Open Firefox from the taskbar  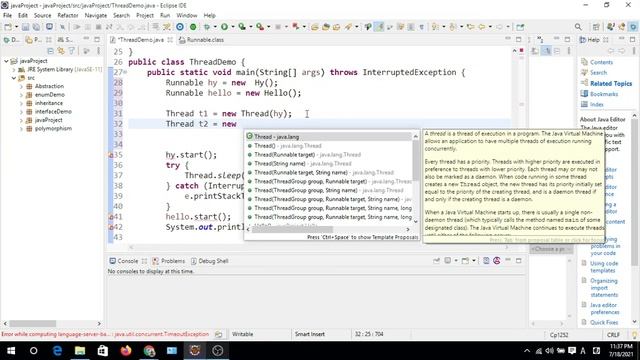pos(126,351)
